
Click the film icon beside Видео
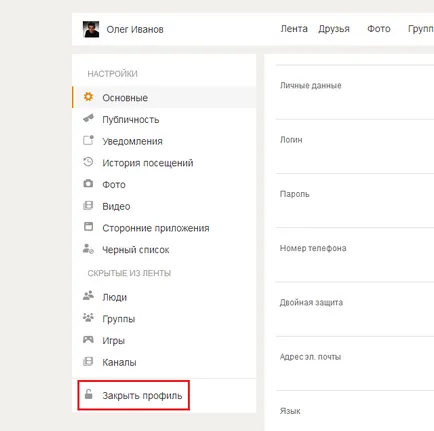click(88, 205)
